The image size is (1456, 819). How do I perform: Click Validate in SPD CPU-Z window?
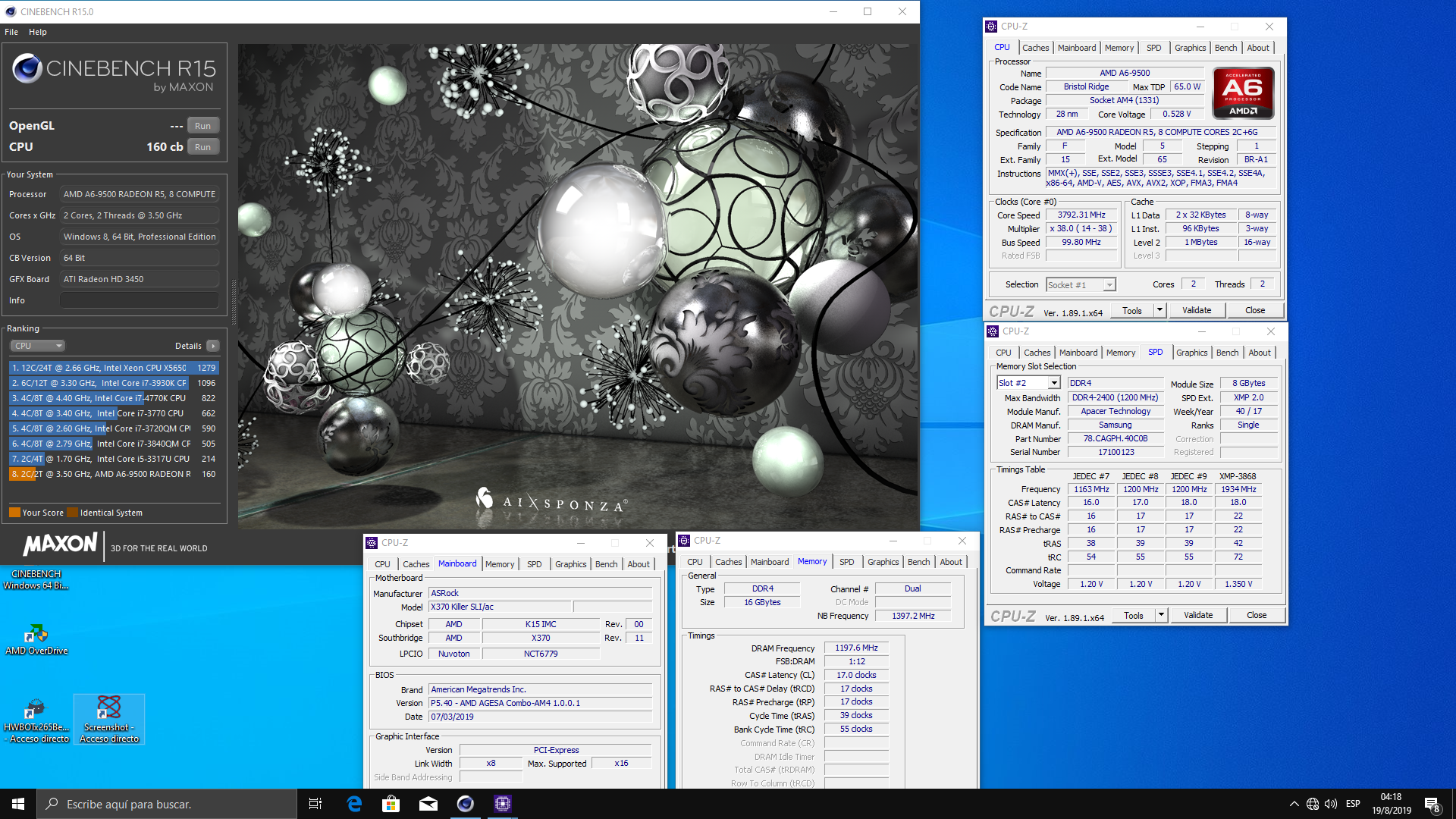(x=1198, y=615)
